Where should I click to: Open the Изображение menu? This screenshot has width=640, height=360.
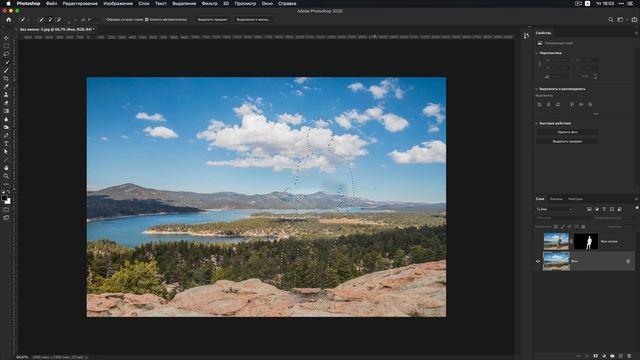click(x=118, y=3)
